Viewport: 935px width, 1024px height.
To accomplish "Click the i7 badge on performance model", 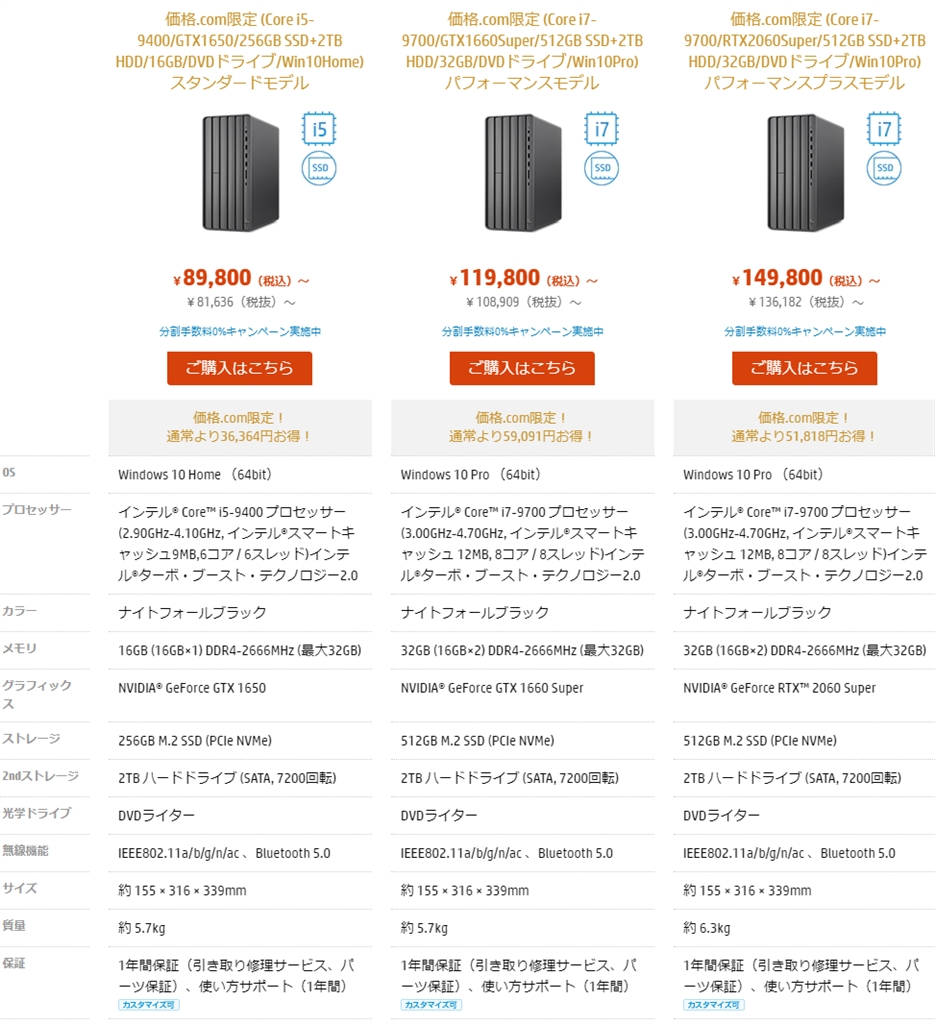I will click(601, 129).
